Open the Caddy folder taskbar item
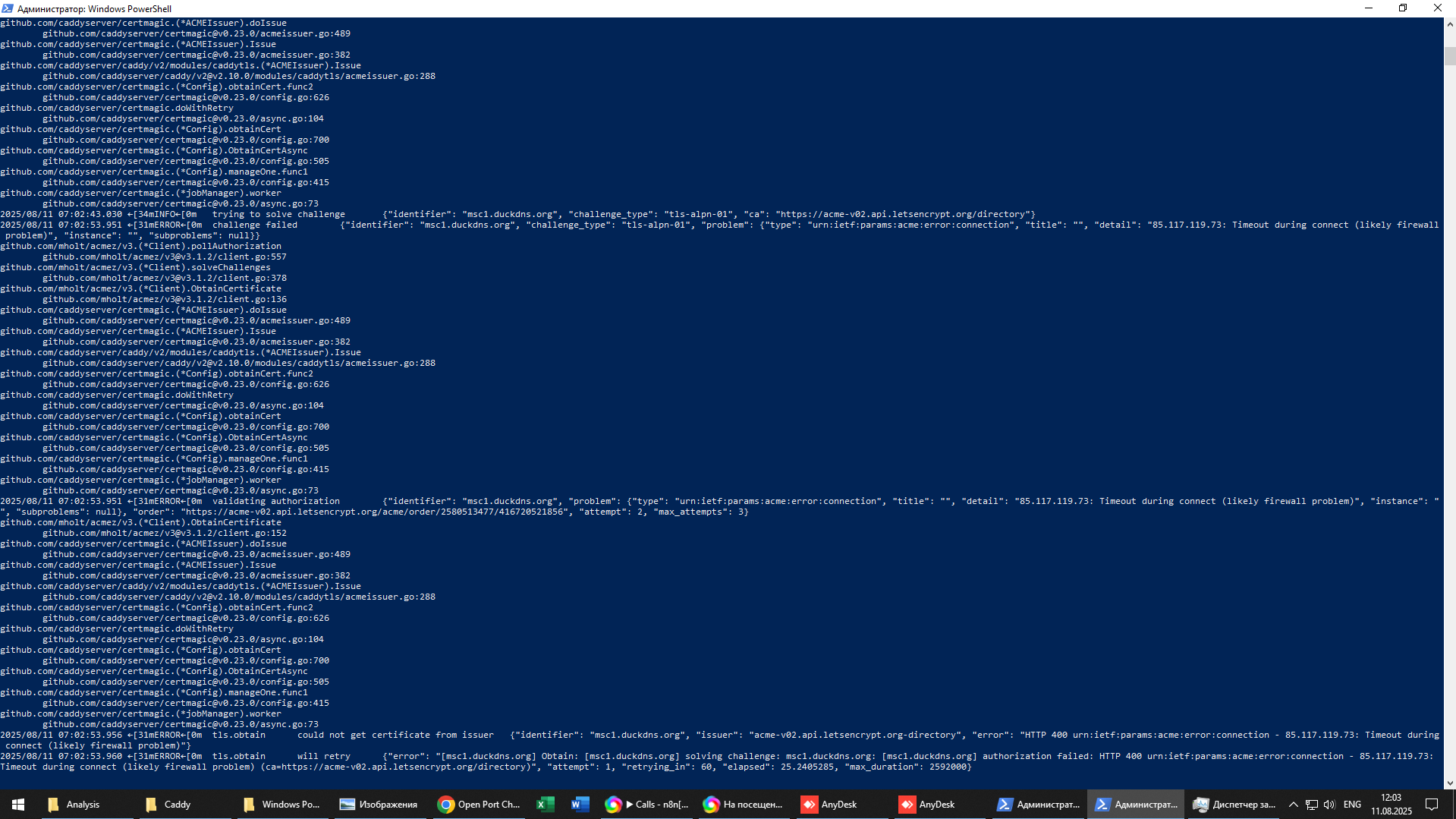The height and width of the screenshot is (819, 1456). click(x=168, y=805)
